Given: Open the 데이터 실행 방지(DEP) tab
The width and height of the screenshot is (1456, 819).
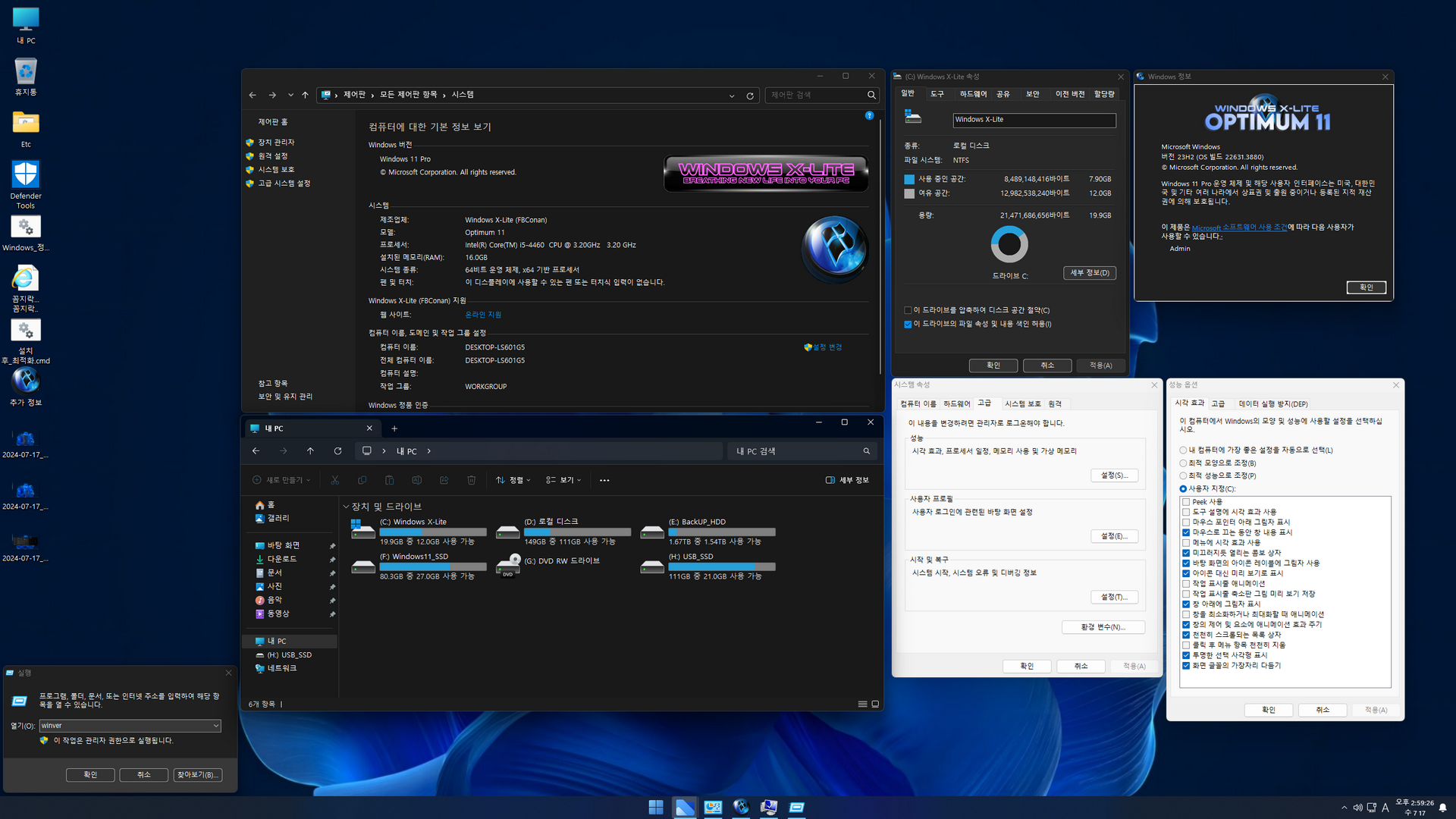Looking at the screenshot, I should click(x=1272, y=404).
